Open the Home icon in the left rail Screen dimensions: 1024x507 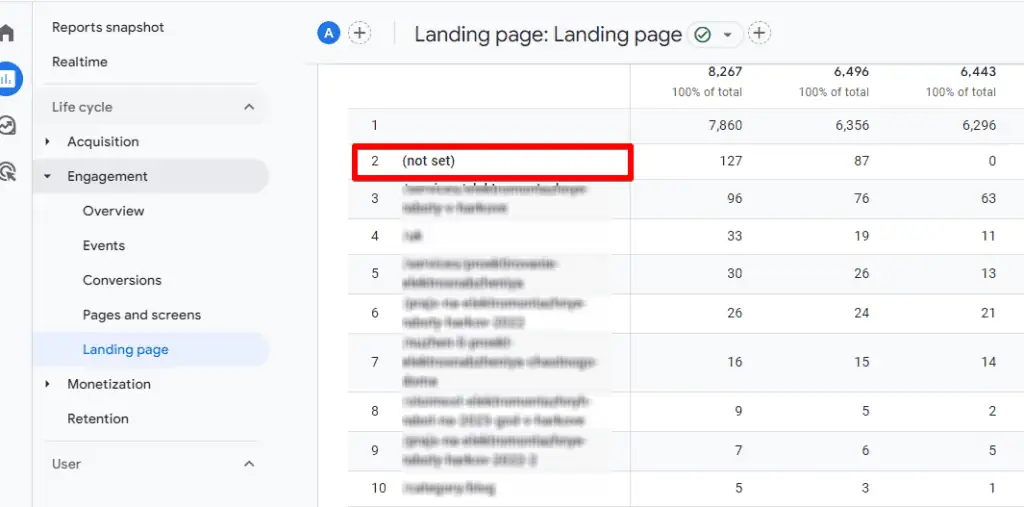tap(7, 33)
